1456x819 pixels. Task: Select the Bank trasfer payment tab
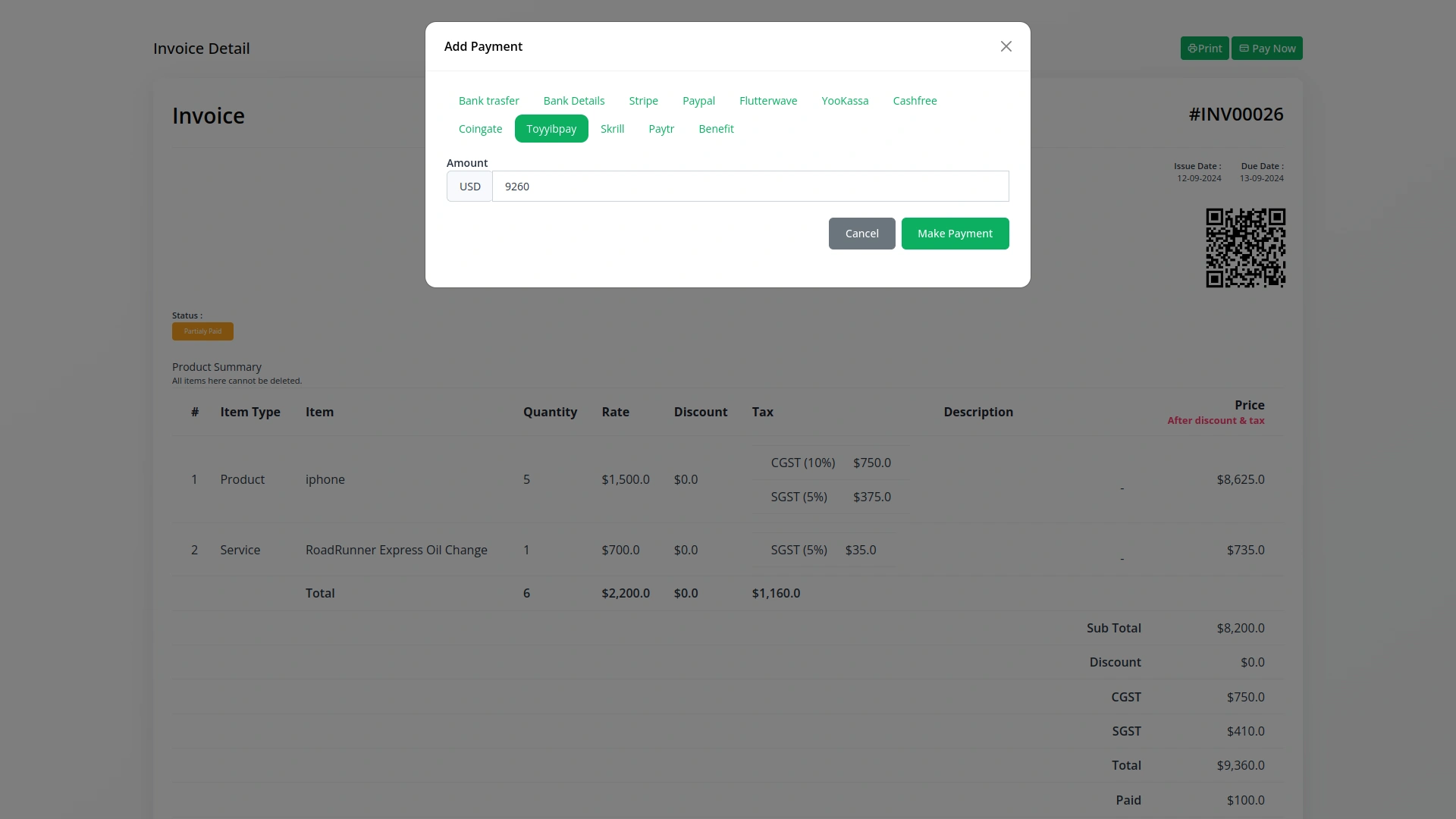[x=488, y=101]
